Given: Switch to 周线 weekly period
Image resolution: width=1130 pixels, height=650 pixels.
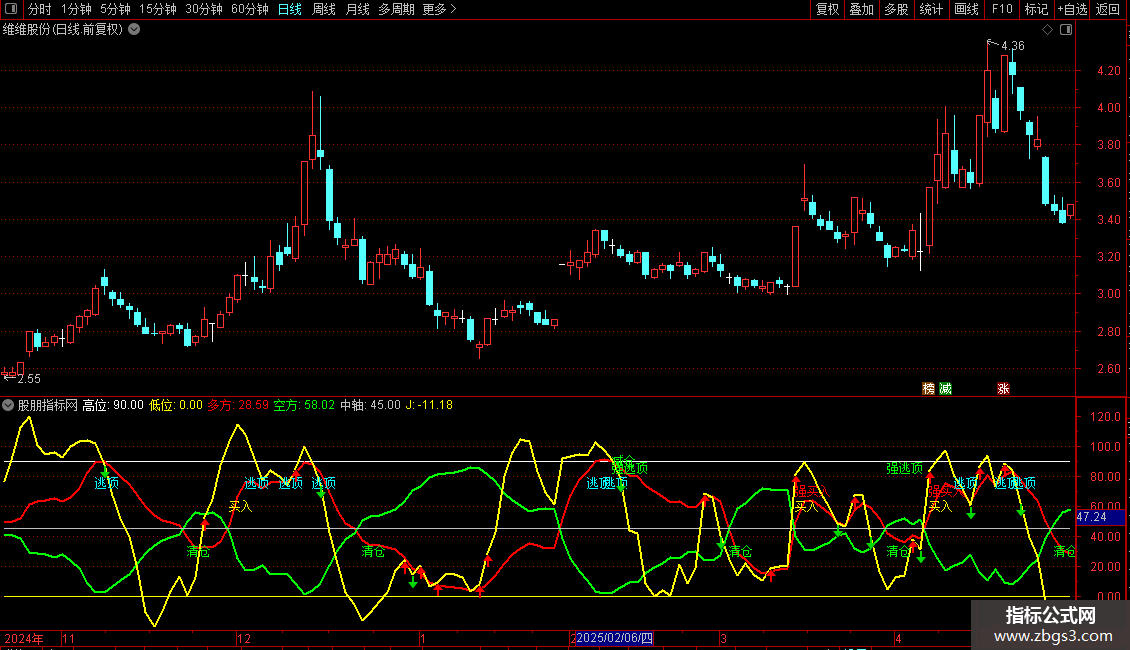Looking at the screenshot, I should [x=324, y=10].
